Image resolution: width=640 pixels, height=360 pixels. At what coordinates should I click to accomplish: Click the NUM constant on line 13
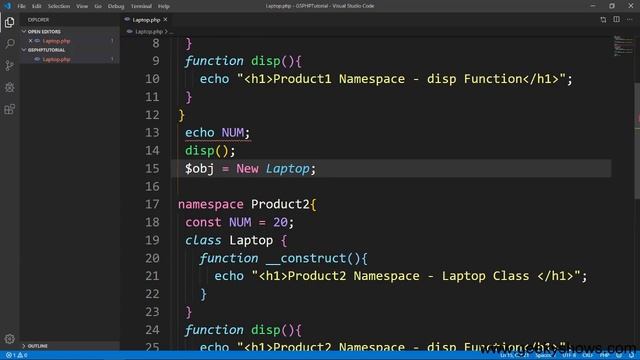click(x=233, y=133)
